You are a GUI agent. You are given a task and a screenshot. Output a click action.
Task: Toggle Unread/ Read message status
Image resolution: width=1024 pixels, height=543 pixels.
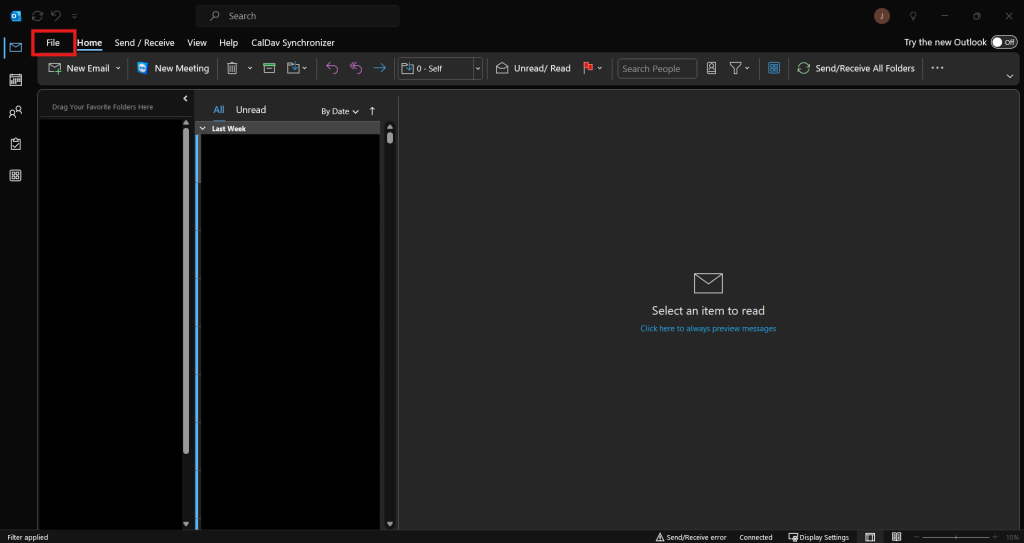pyautogui.click(x=534, y=68)
